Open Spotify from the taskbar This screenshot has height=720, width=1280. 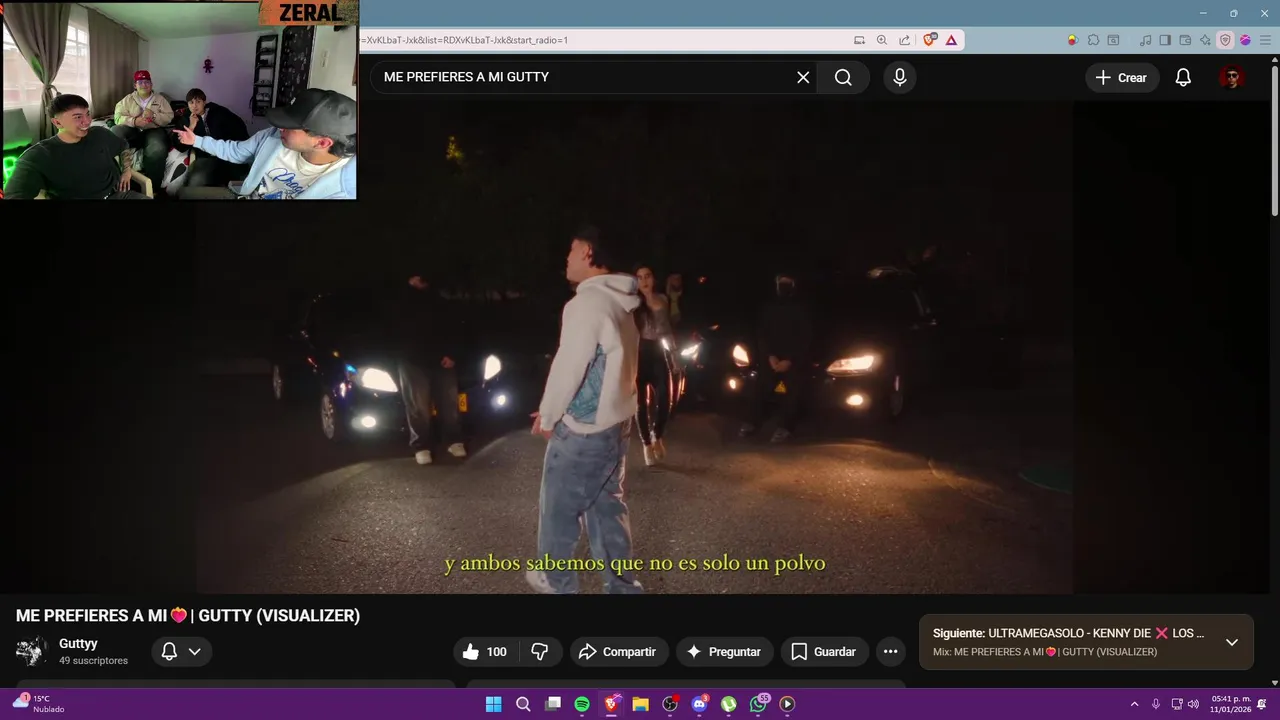582,704
